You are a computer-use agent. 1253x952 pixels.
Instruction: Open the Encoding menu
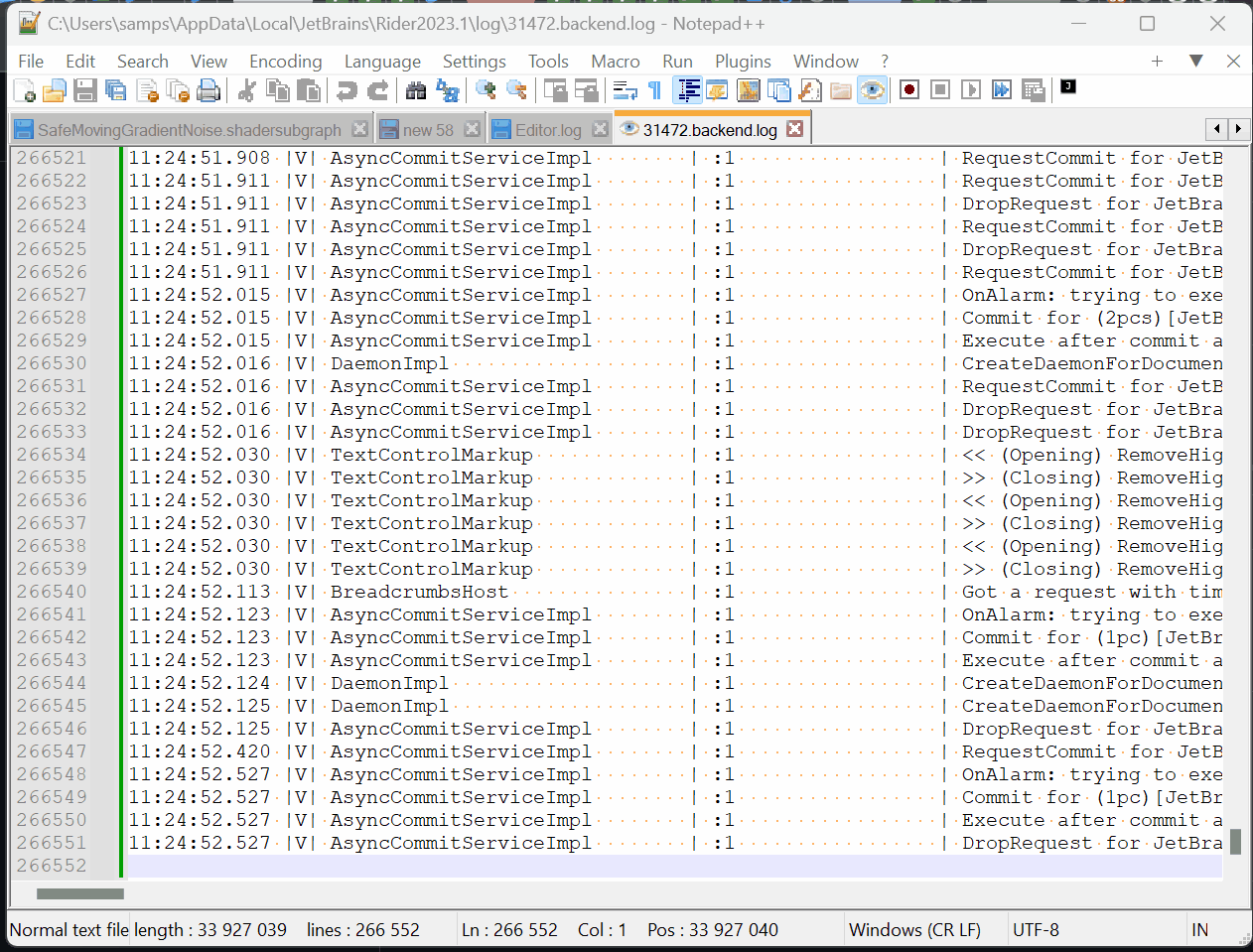coord(285,61)
